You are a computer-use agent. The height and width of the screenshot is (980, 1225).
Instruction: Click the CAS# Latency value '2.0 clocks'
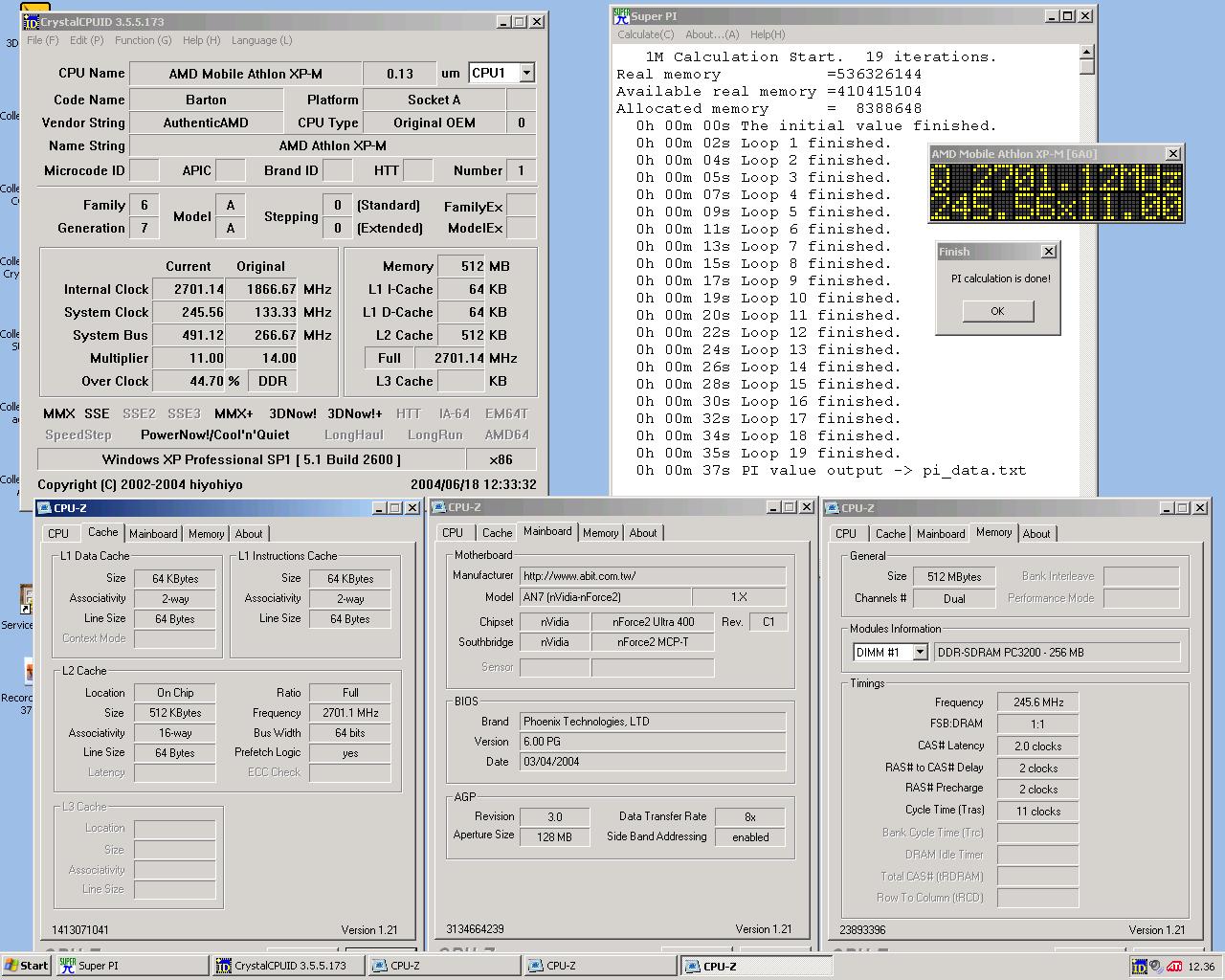coord(1038,746)
